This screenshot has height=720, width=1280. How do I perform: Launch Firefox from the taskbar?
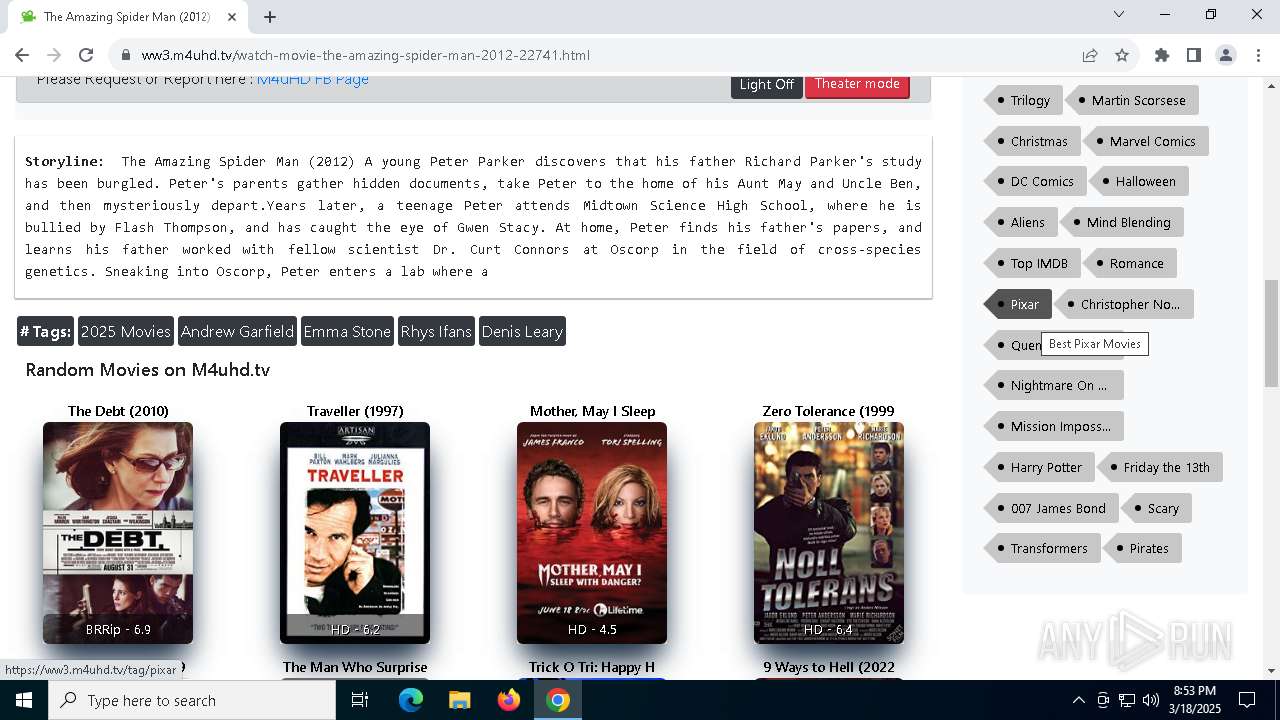pos(509,700)
